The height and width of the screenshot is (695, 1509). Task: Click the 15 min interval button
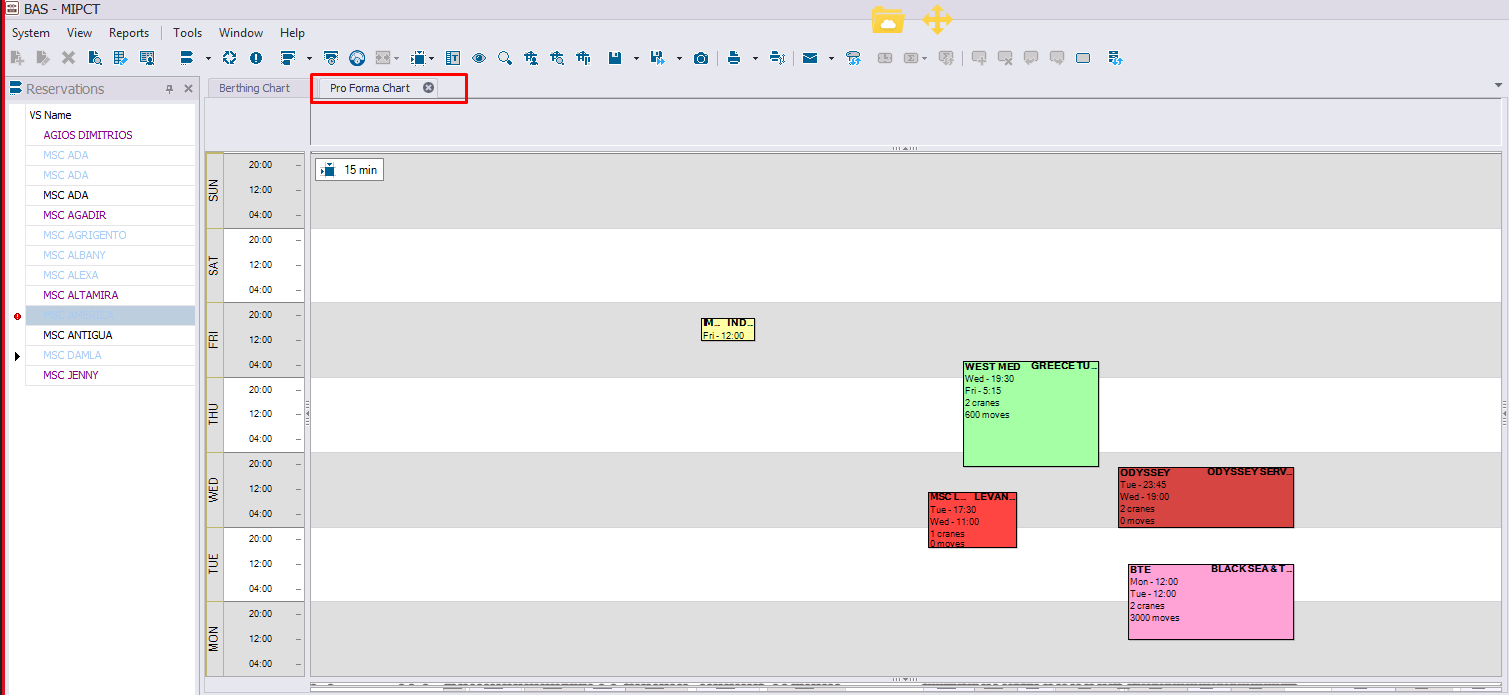(349, 170)
